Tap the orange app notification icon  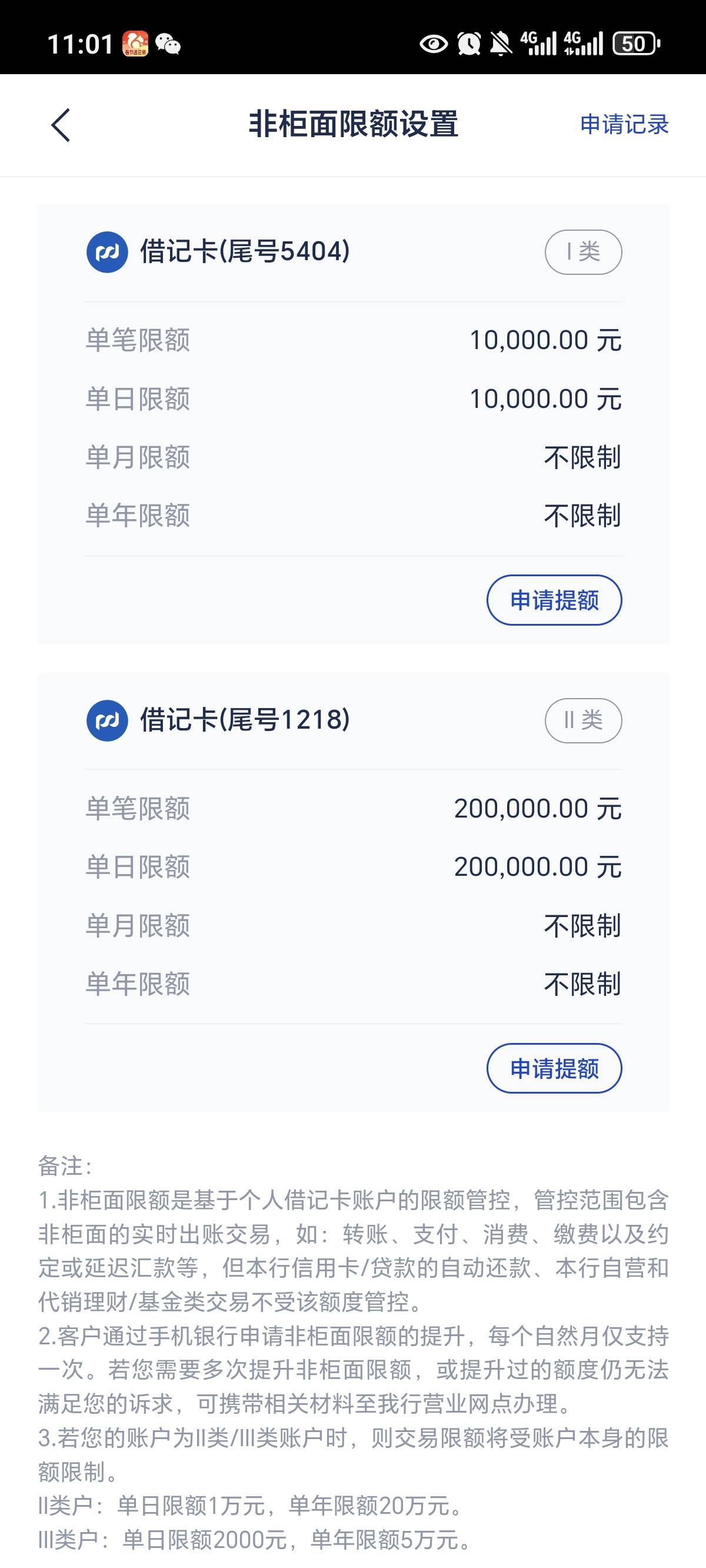click(x=135, y=44)
